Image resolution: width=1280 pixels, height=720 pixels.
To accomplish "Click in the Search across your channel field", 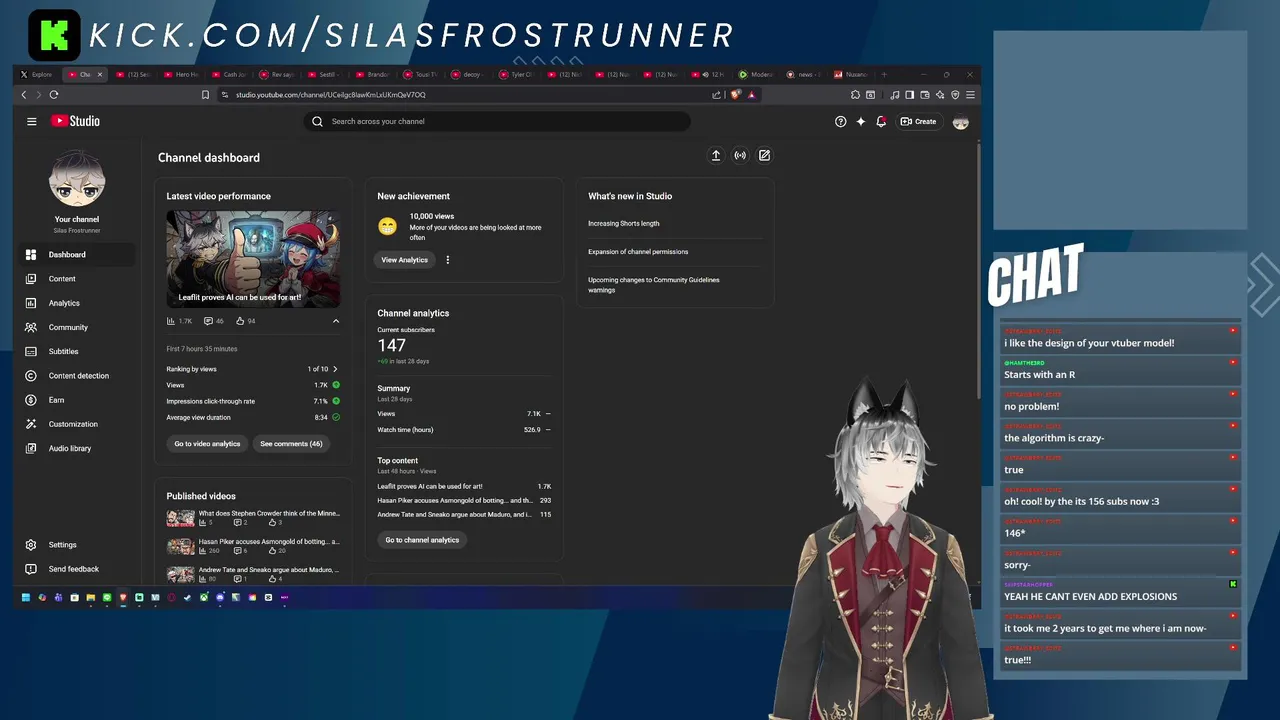I will point(497,121).
